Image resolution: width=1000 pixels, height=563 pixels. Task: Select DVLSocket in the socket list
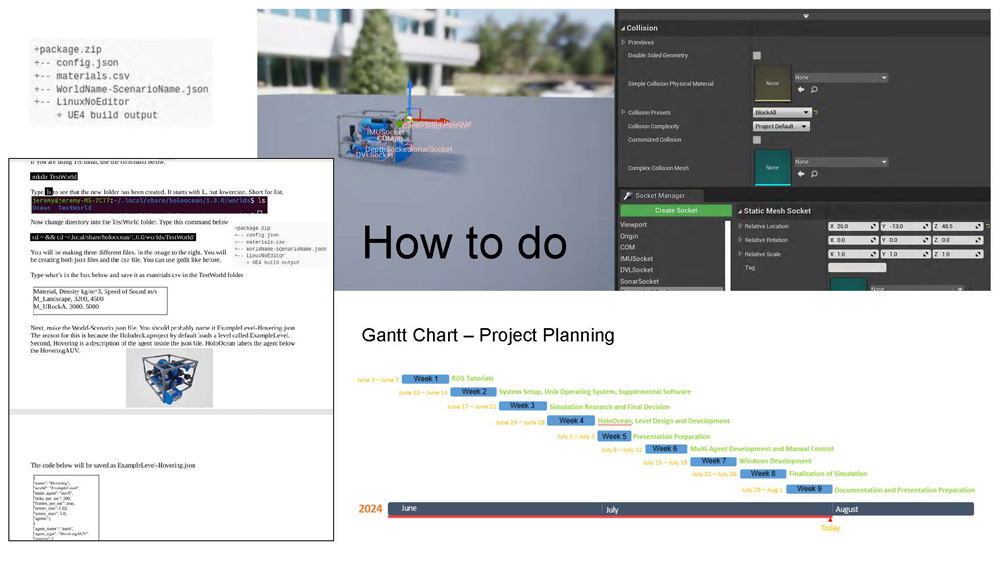(636, 270)
